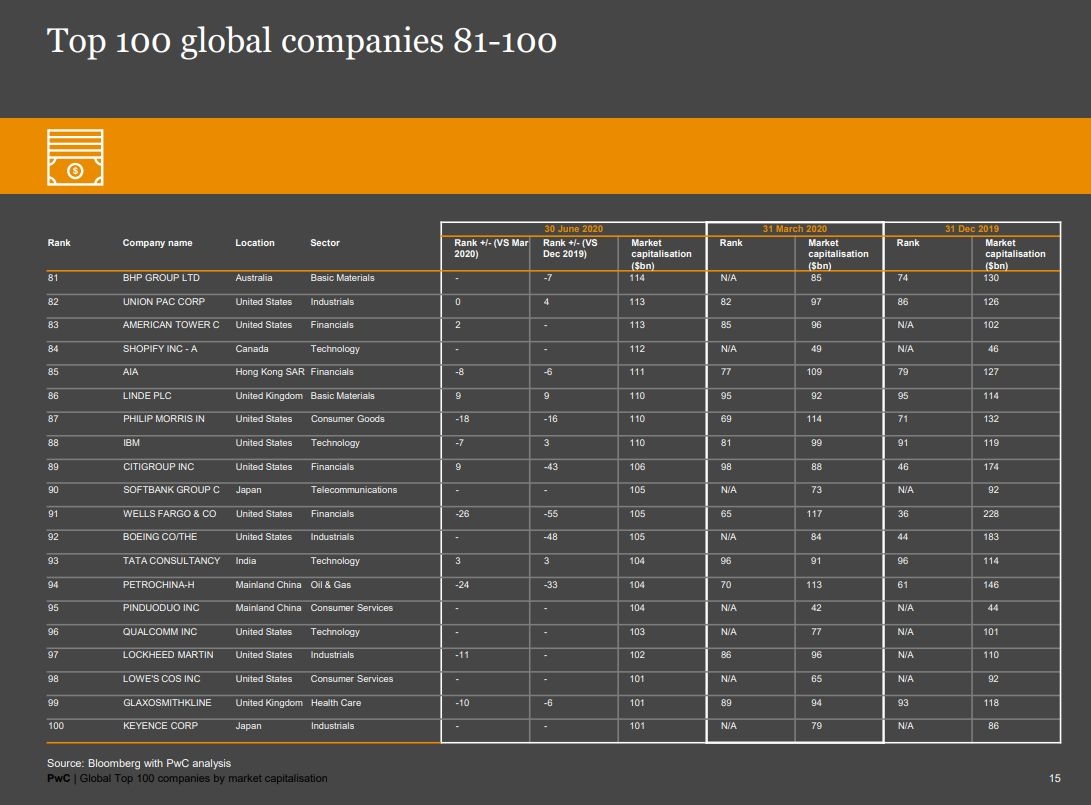This screenshot has height=805, width=1091.
Task: Click the 'BOEING CO/THE' company name
Action: click(x=160, y=537)
